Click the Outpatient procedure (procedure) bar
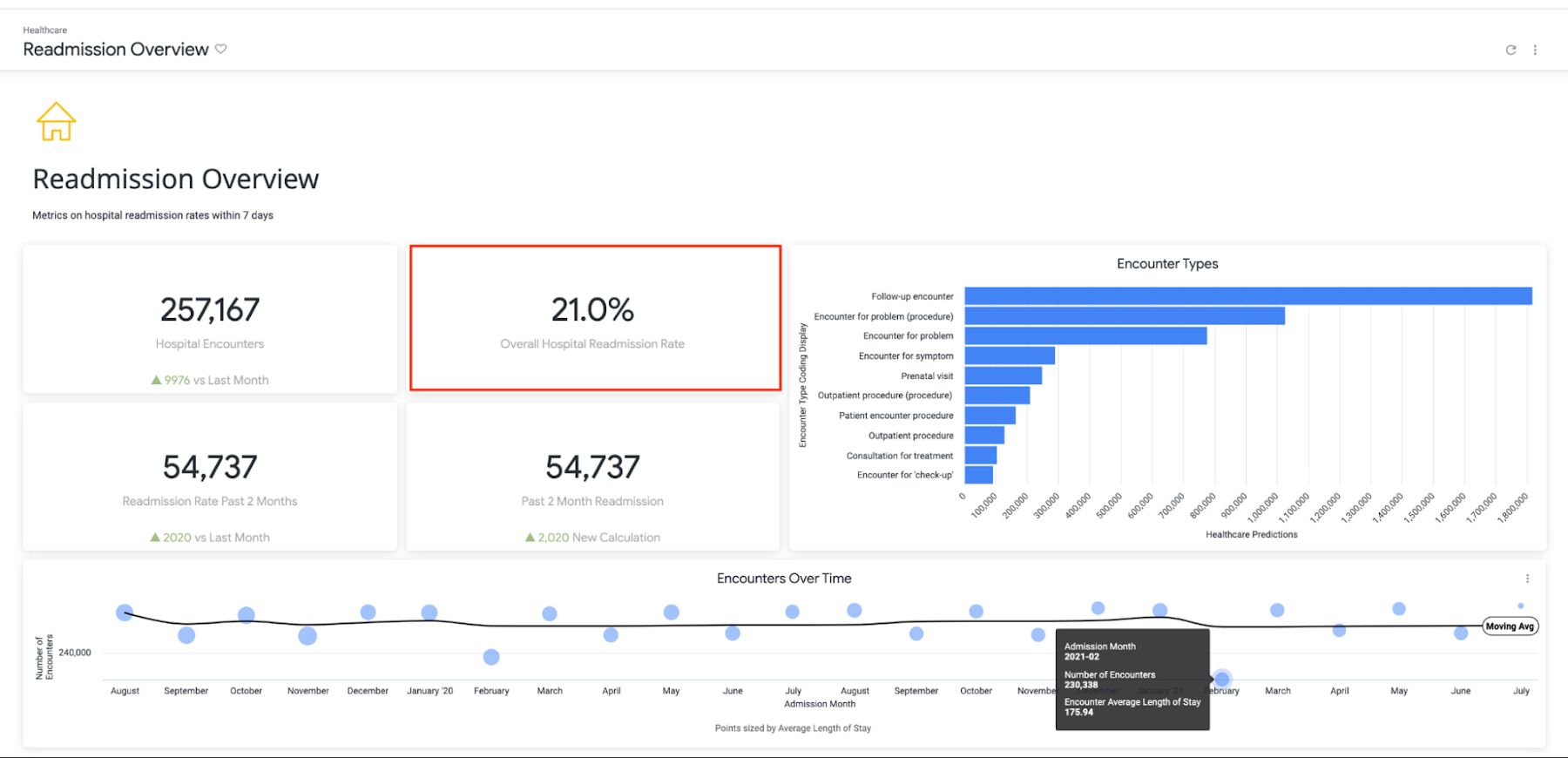1568x758 pixels. (997, 396)
